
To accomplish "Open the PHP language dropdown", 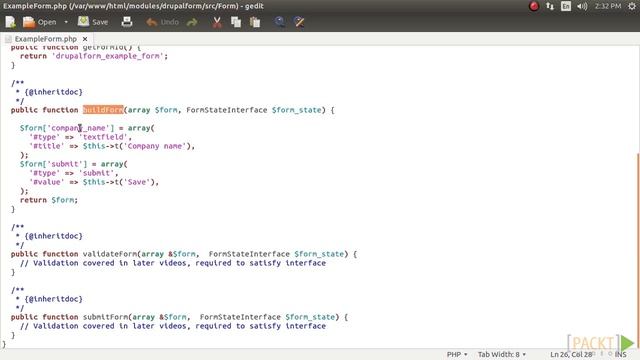I will tap(457, 354).
